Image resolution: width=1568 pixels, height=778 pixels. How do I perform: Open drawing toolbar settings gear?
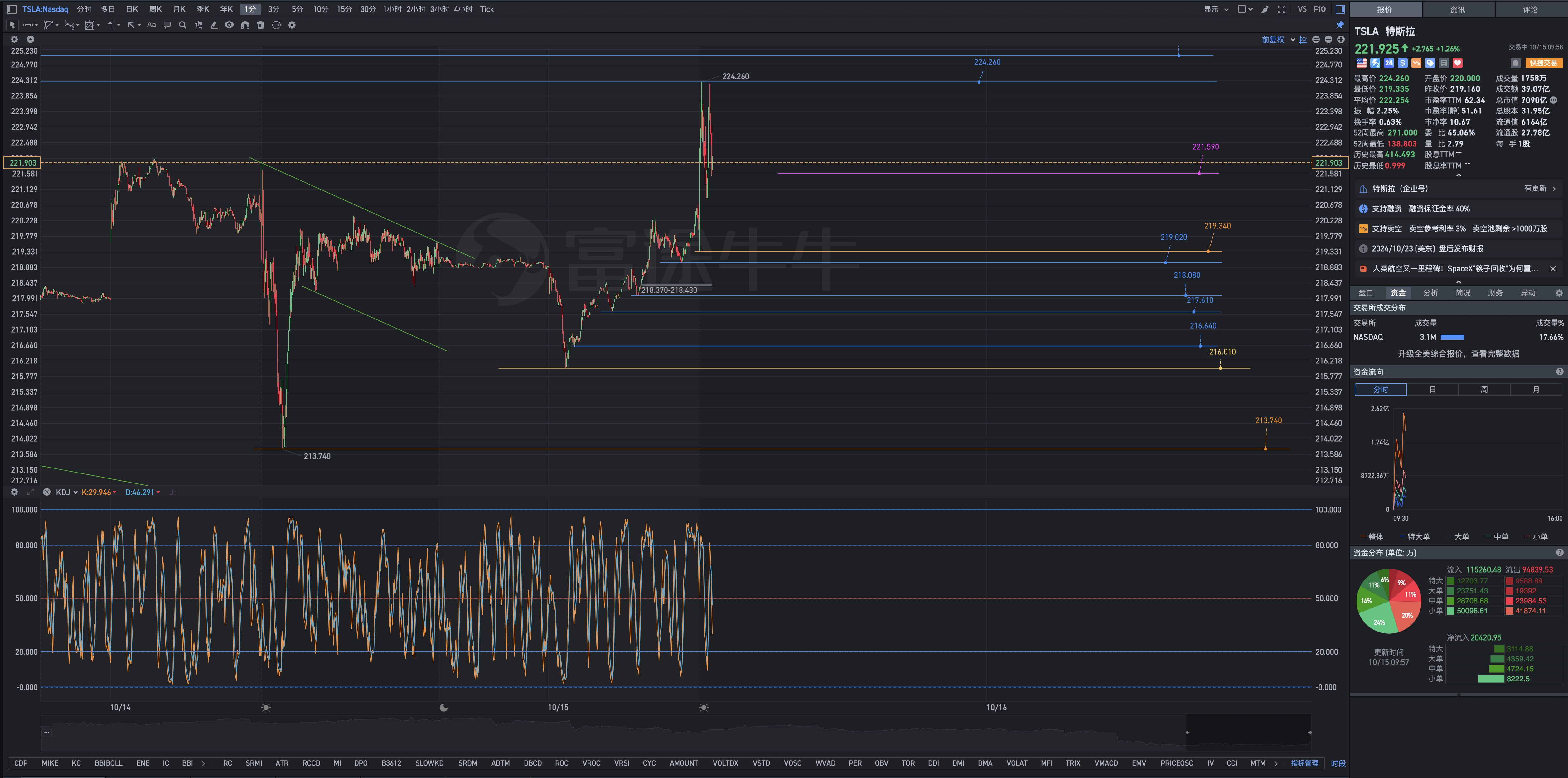click(292, 25)
